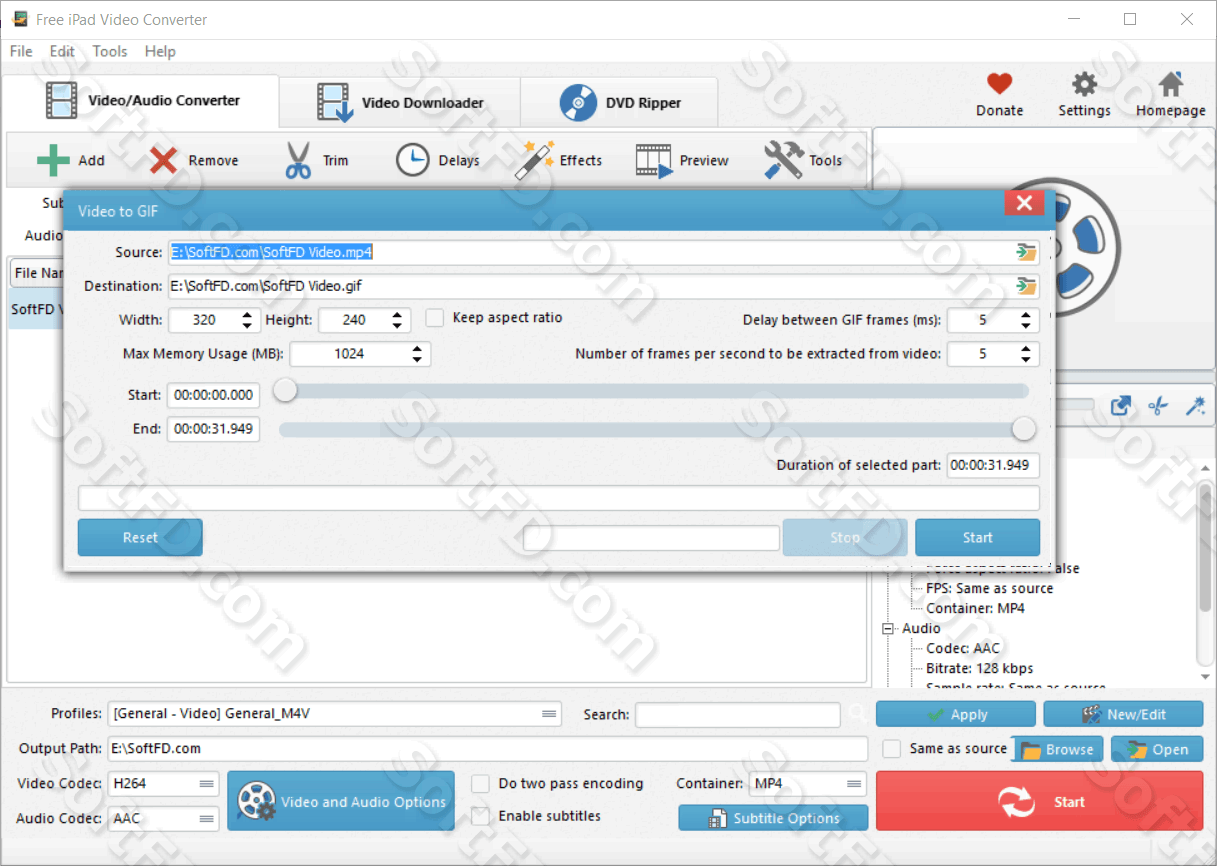
Task: Collapse the Audio tree node
Action: pyautogui.click(x=887, y=629)
